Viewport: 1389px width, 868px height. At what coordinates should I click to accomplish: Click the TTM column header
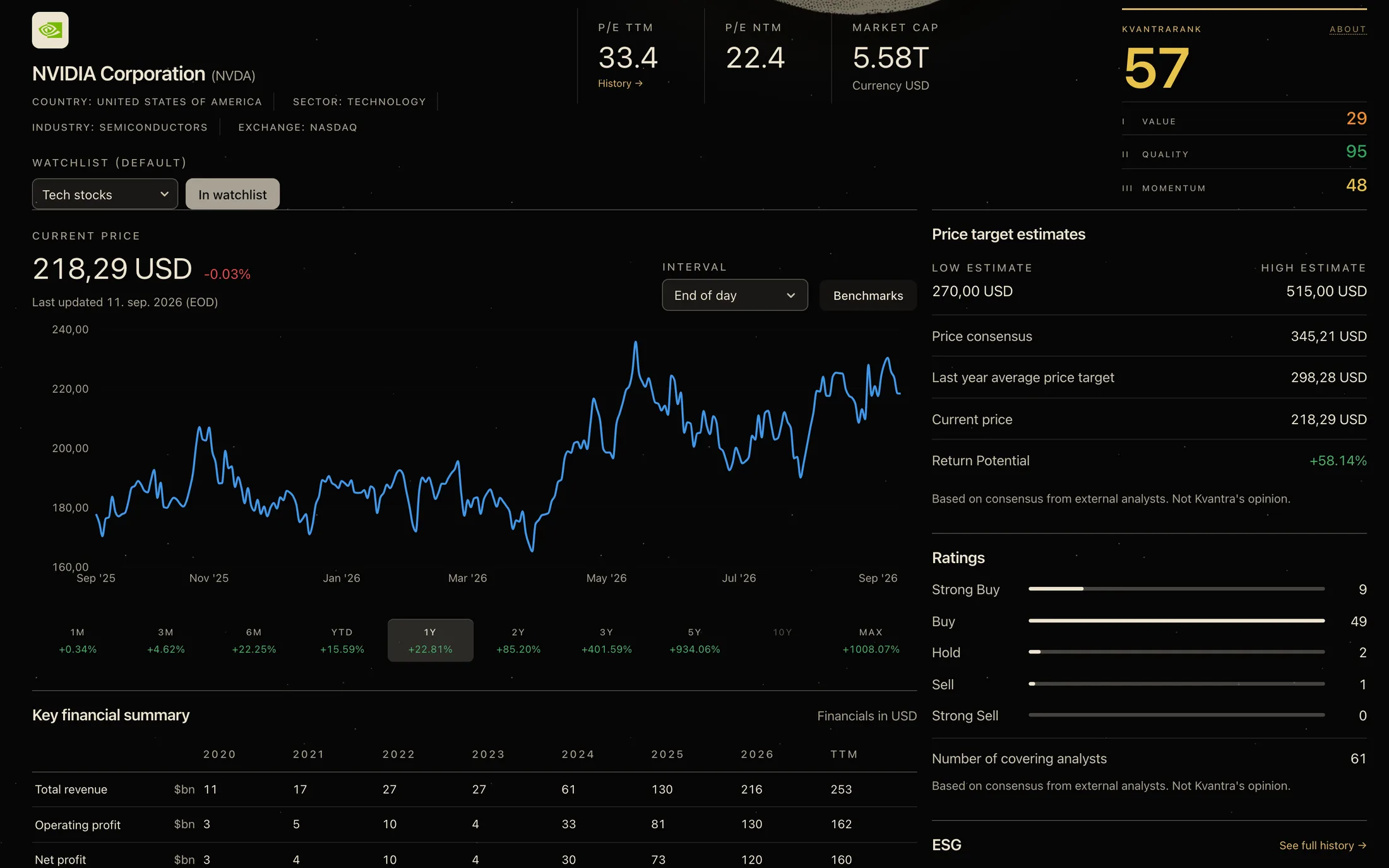[x=844, y=754]
